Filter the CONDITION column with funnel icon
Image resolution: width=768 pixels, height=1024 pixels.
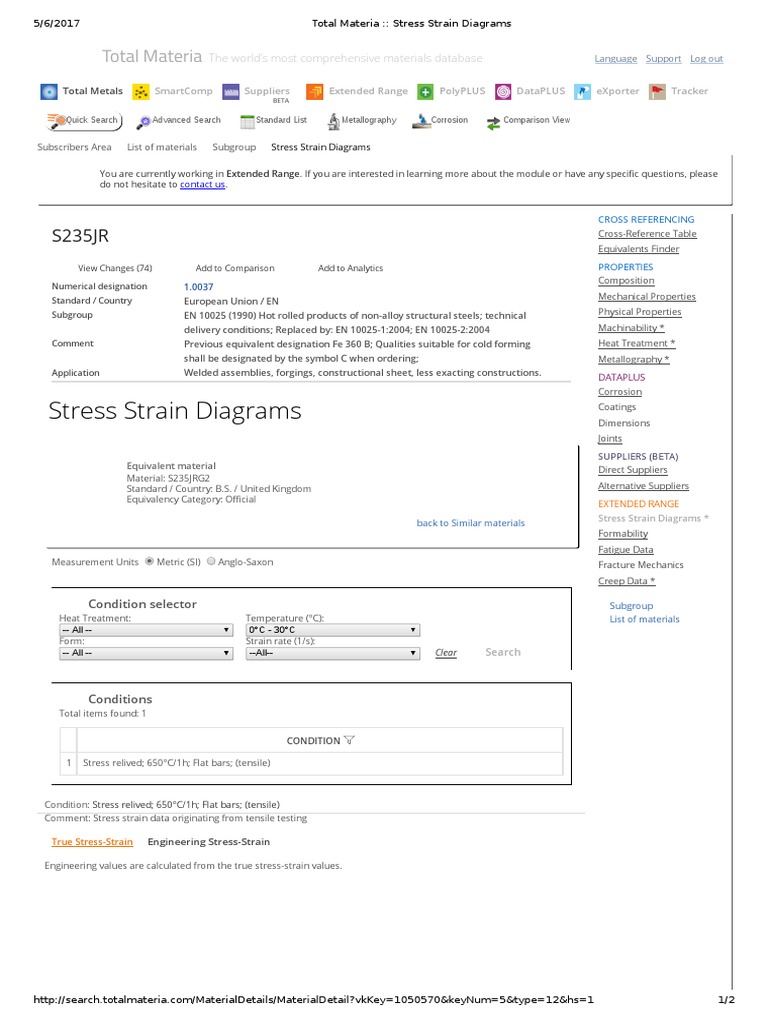coord(349,740)
